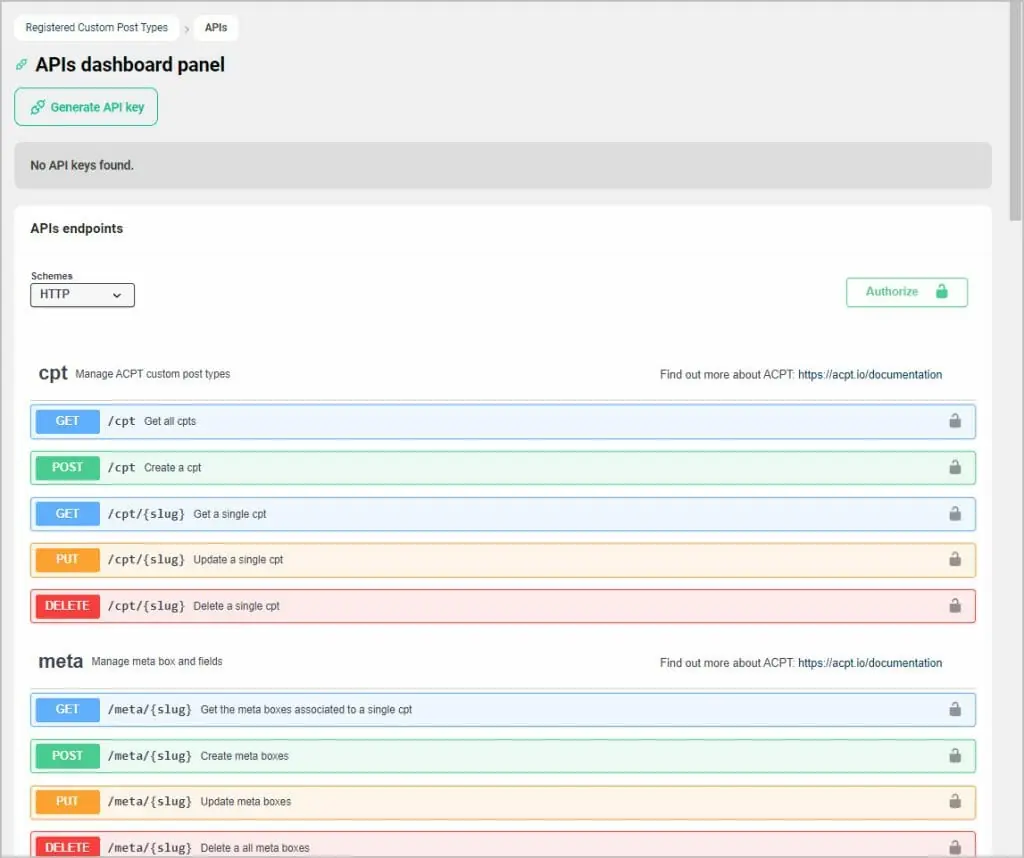Click the 'No API keys found.' message

[x=82, y=165]
